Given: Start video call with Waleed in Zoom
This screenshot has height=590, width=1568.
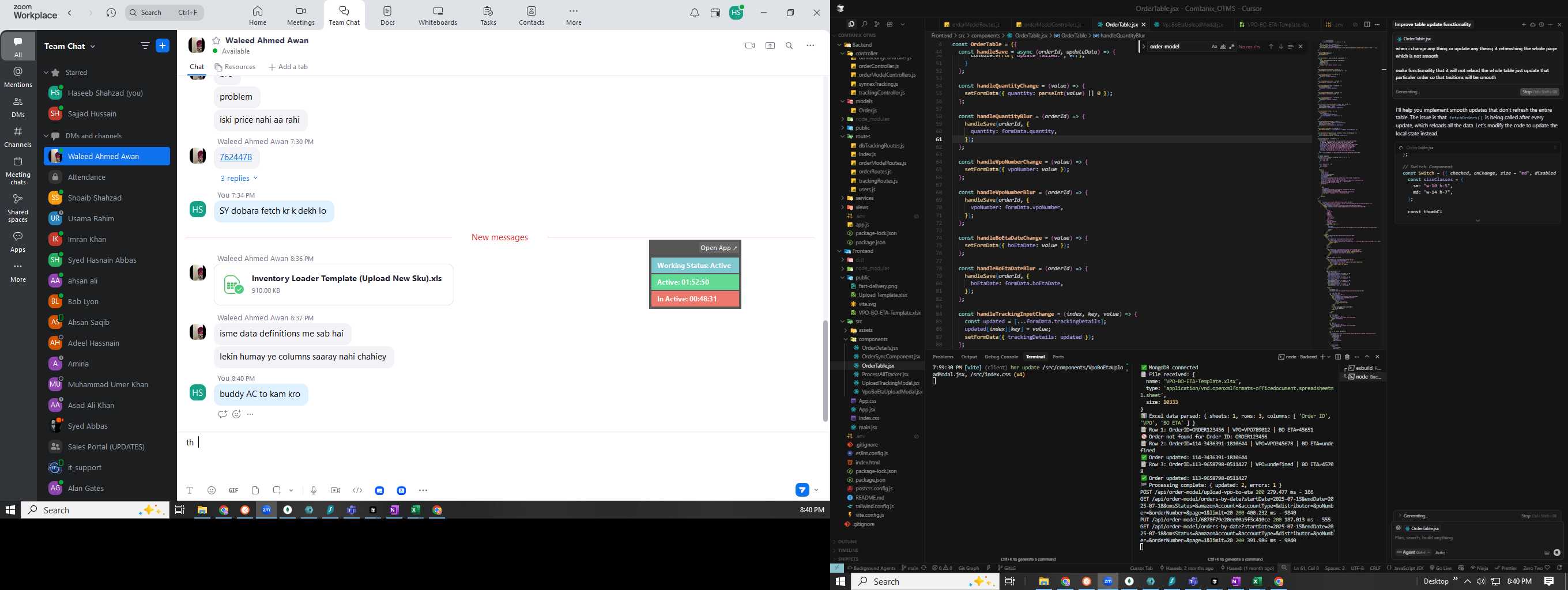Looking at the screenshot, I should pyautogui.click(x=750, y=46).
